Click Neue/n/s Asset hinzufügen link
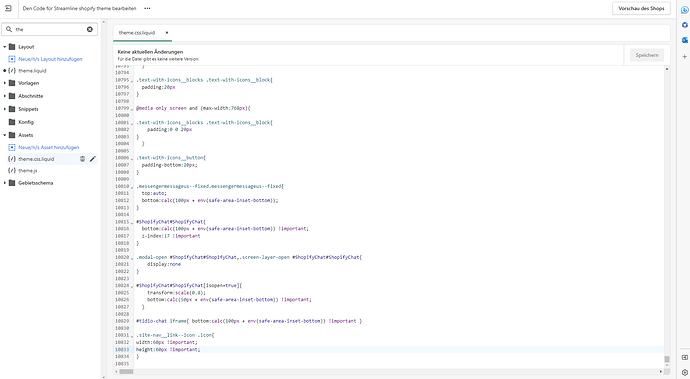Image resolution: width=690 pixels, height=379 pixels. (x=49, y=147)
